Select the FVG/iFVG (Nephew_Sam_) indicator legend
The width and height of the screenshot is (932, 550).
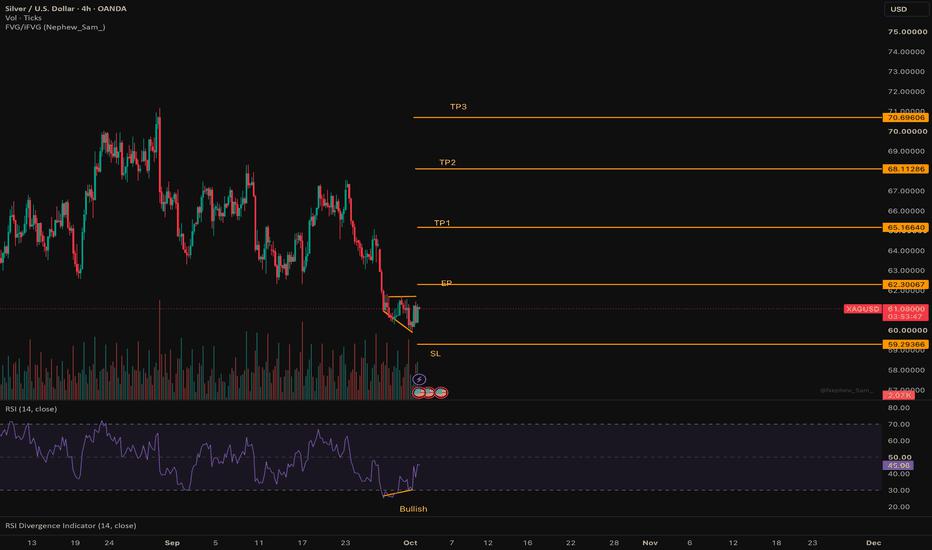pyautogui.click(x=55, y=27)
